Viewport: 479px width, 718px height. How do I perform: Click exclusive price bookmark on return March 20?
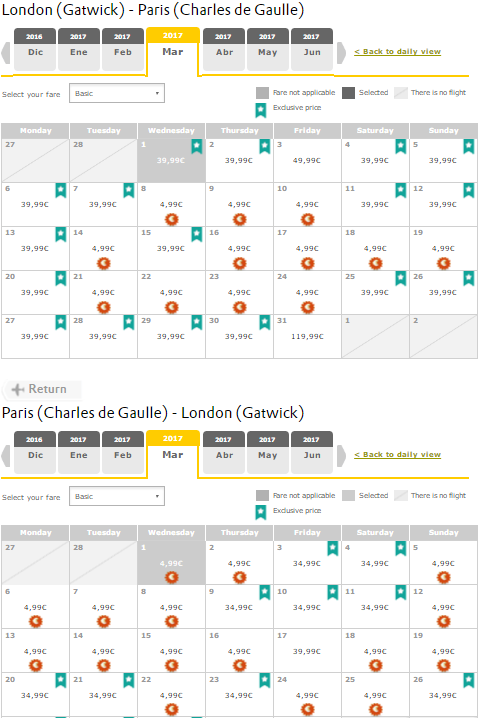point(60,680)
